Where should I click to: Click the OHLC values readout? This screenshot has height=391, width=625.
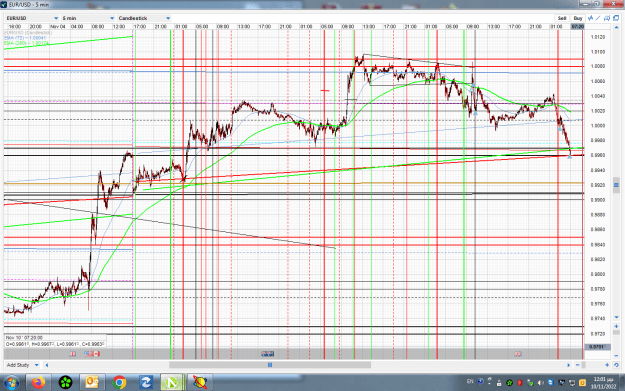[x=55, y=344]
